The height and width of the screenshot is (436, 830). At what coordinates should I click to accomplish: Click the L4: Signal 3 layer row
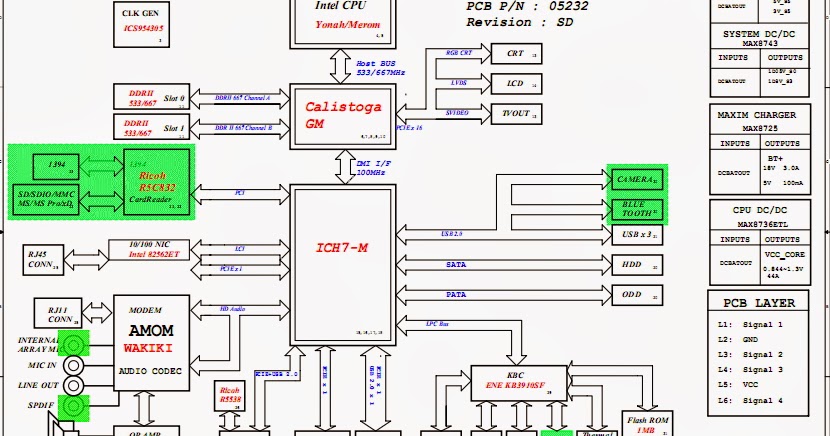pos(750,369)
